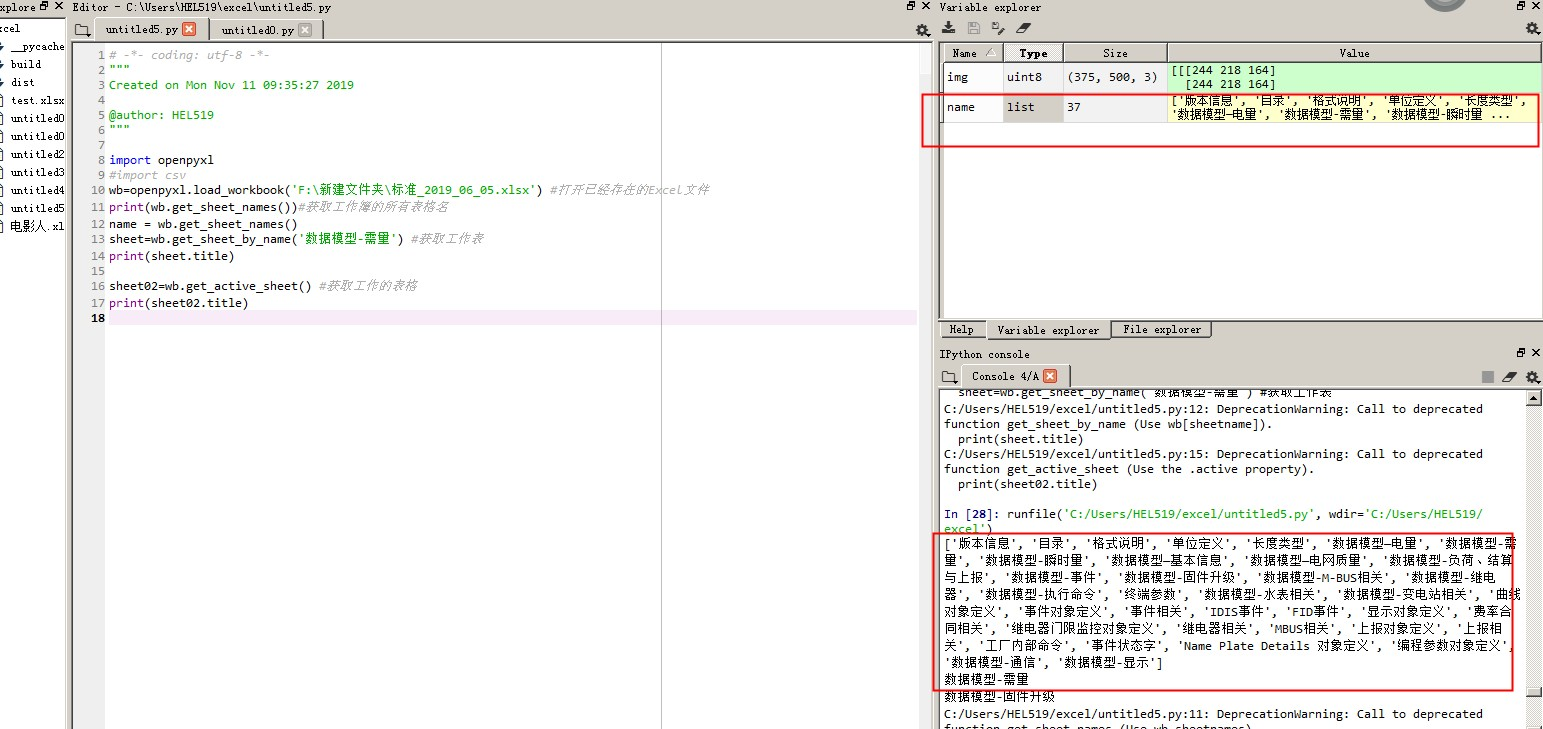Screen dimensions: 1543x729
Task: Click the 'print(sheet02.title)' code line
Action: pos(178,302)
